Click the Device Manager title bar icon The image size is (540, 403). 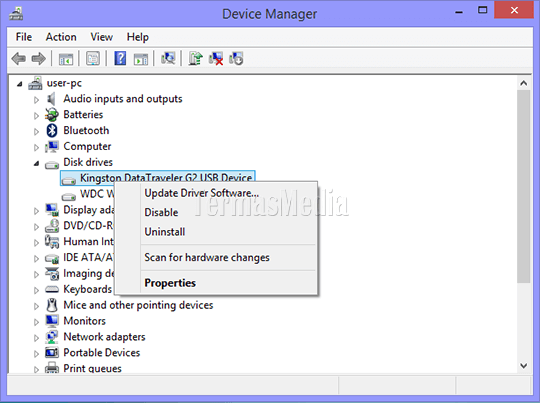click(x=16, y=14)
